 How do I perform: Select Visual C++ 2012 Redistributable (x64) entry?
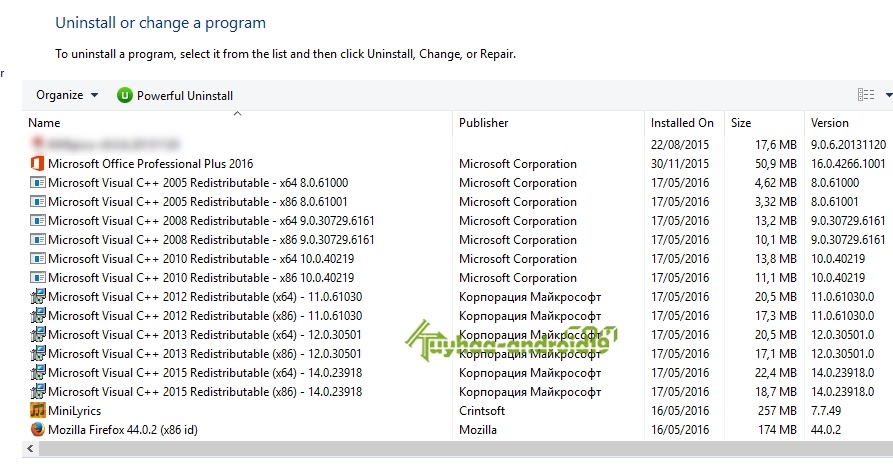coord(205,297)
